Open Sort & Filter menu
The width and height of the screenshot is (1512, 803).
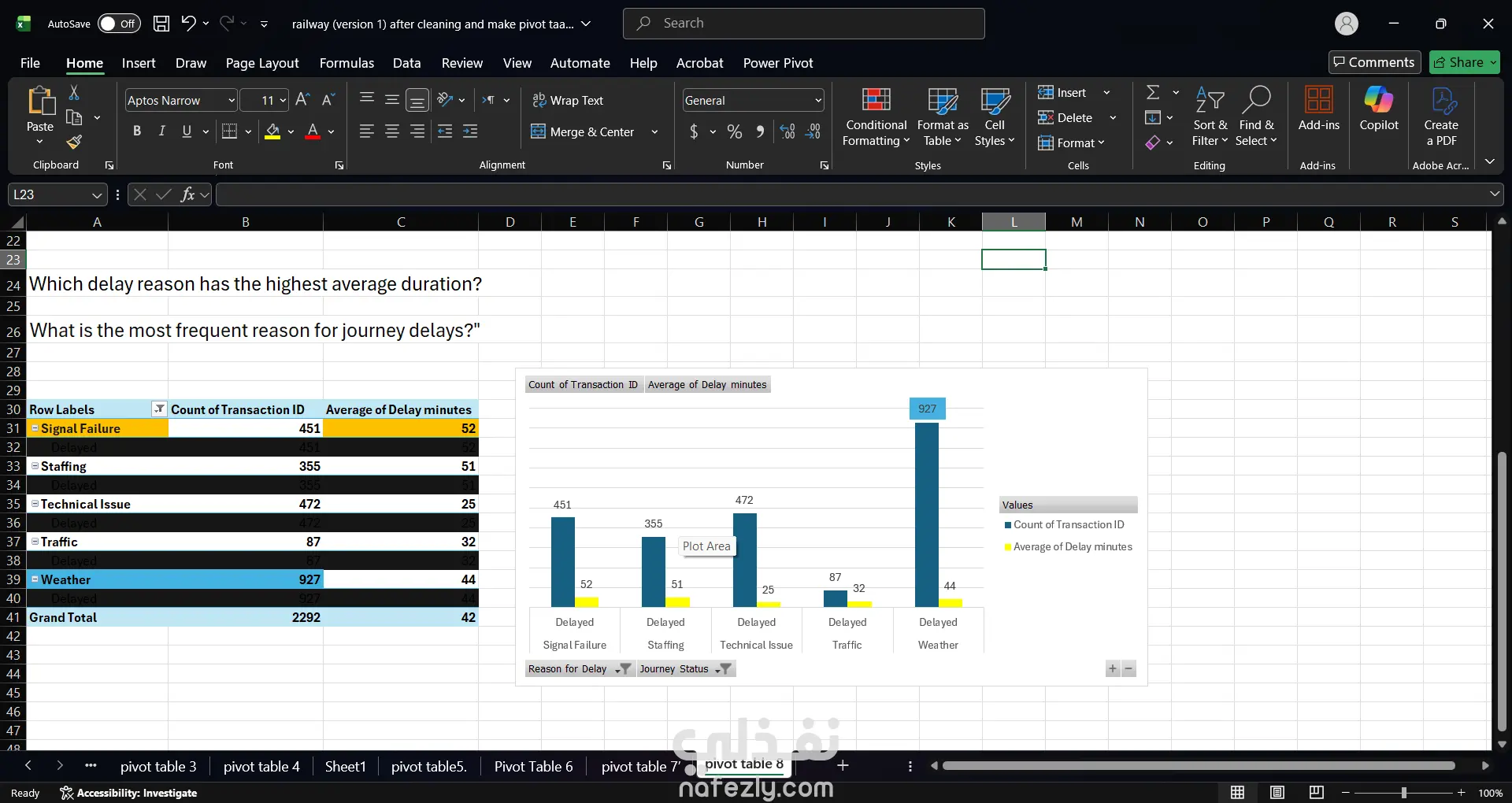(x=1210, y=118)
